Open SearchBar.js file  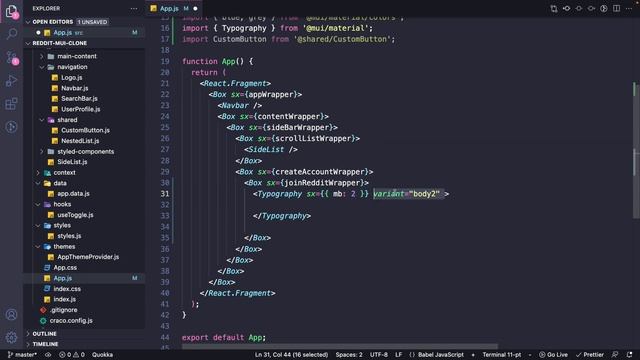point(79,99)
